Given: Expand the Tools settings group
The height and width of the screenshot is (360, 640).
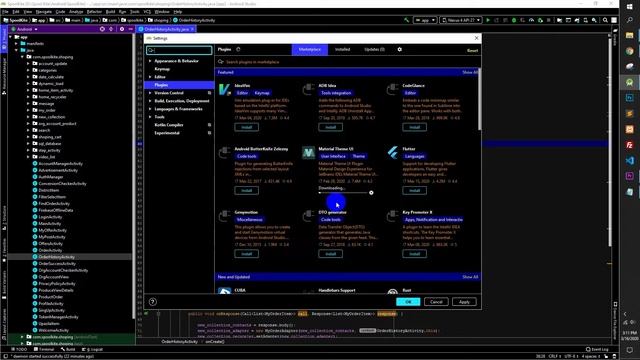Looking at the screenshot, I should click(x=150, y=117).
